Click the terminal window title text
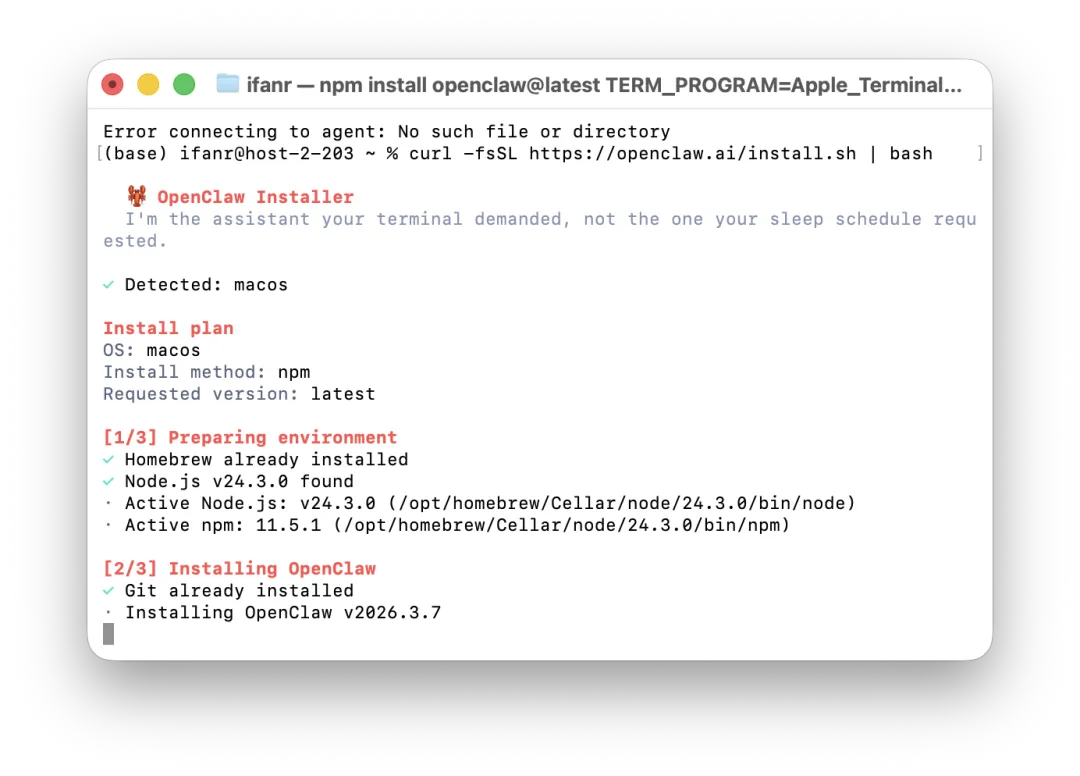 point(604,85)
